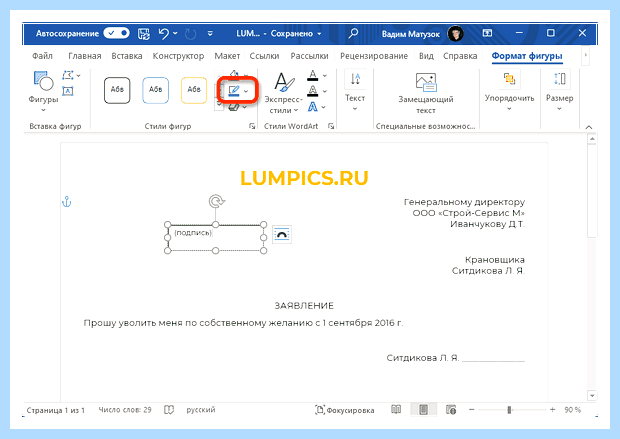Open the Стили WordArt dialog launcher
620x439 pixels.
[331, 126]
